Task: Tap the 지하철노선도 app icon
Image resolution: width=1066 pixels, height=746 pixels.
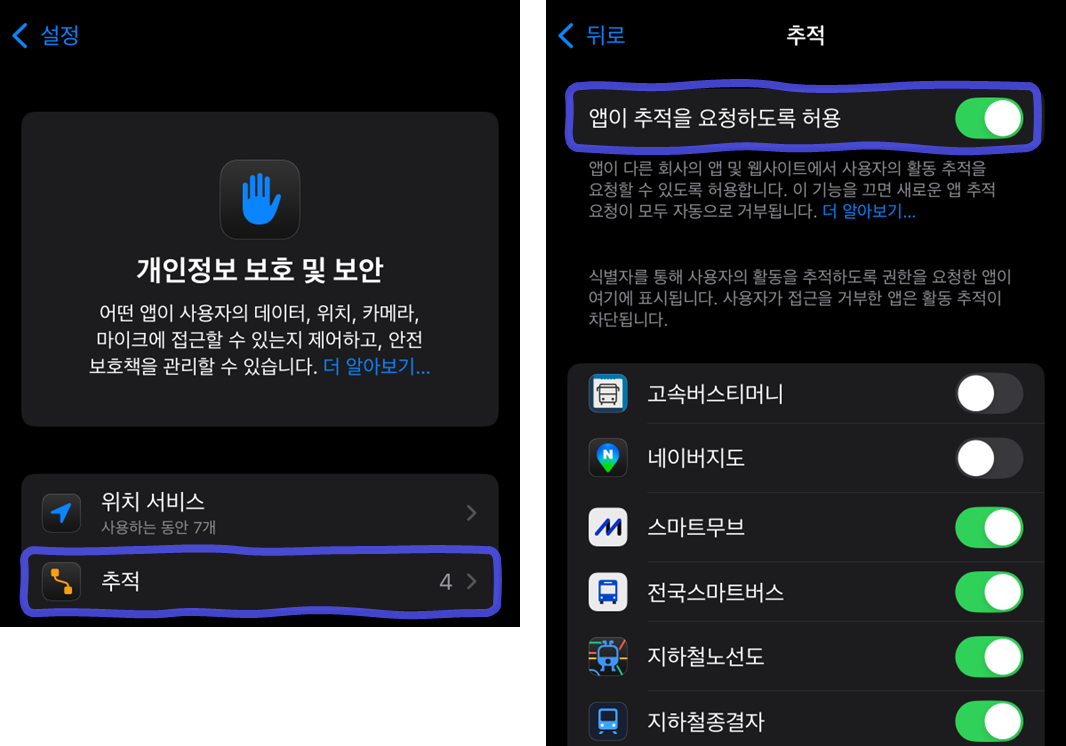Action: pos(608,657)
